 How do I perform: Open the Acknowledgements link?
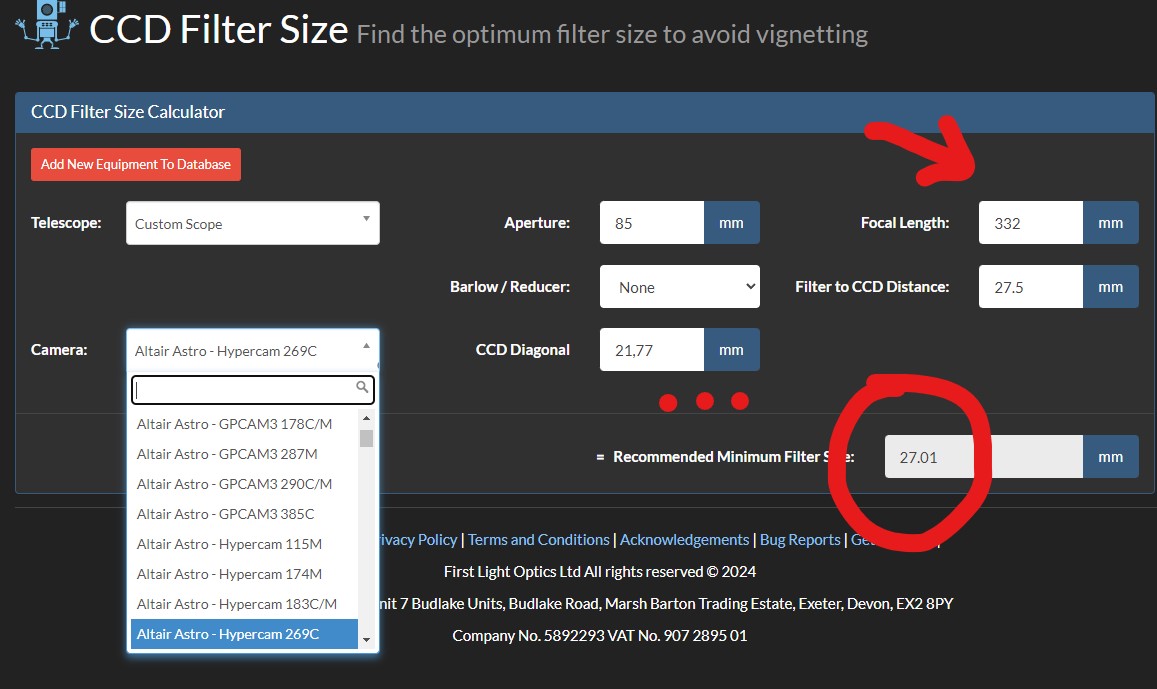(x=684, y=540)
